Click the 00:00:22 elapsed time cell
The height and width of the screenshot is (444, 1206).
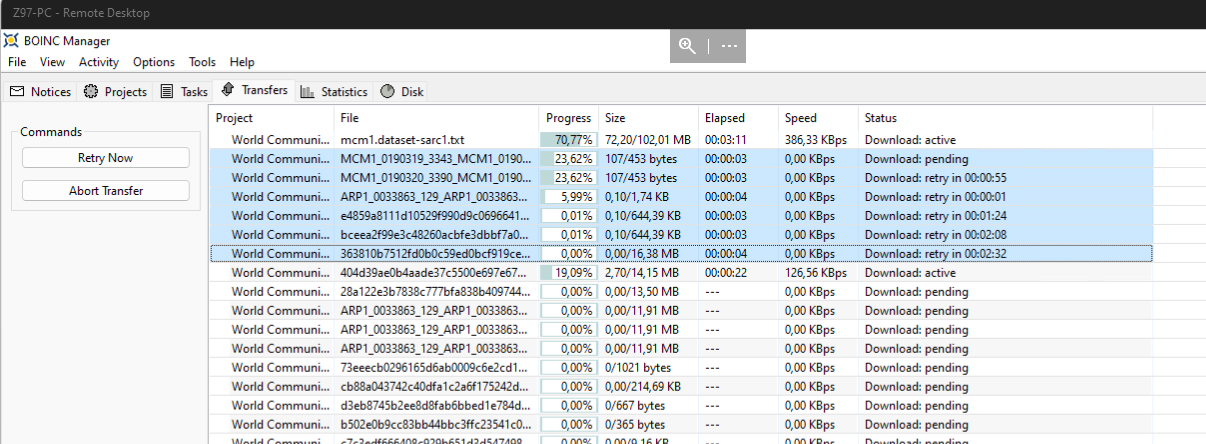[726, 272]
